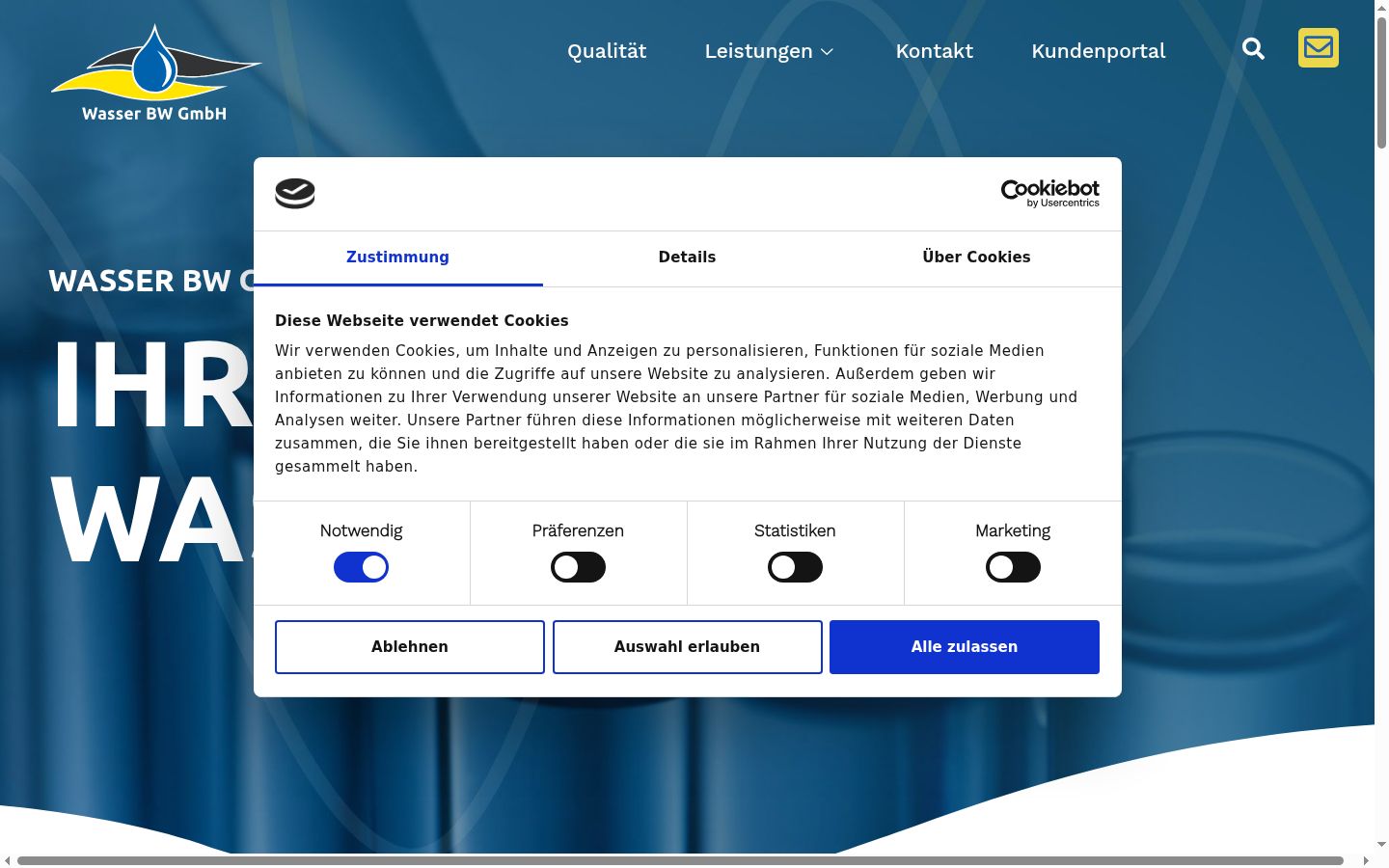The width and height of the screenshot is (1389, 868).
Task: Click the 'Marketing' category label
Action: tap(1013, 530)
